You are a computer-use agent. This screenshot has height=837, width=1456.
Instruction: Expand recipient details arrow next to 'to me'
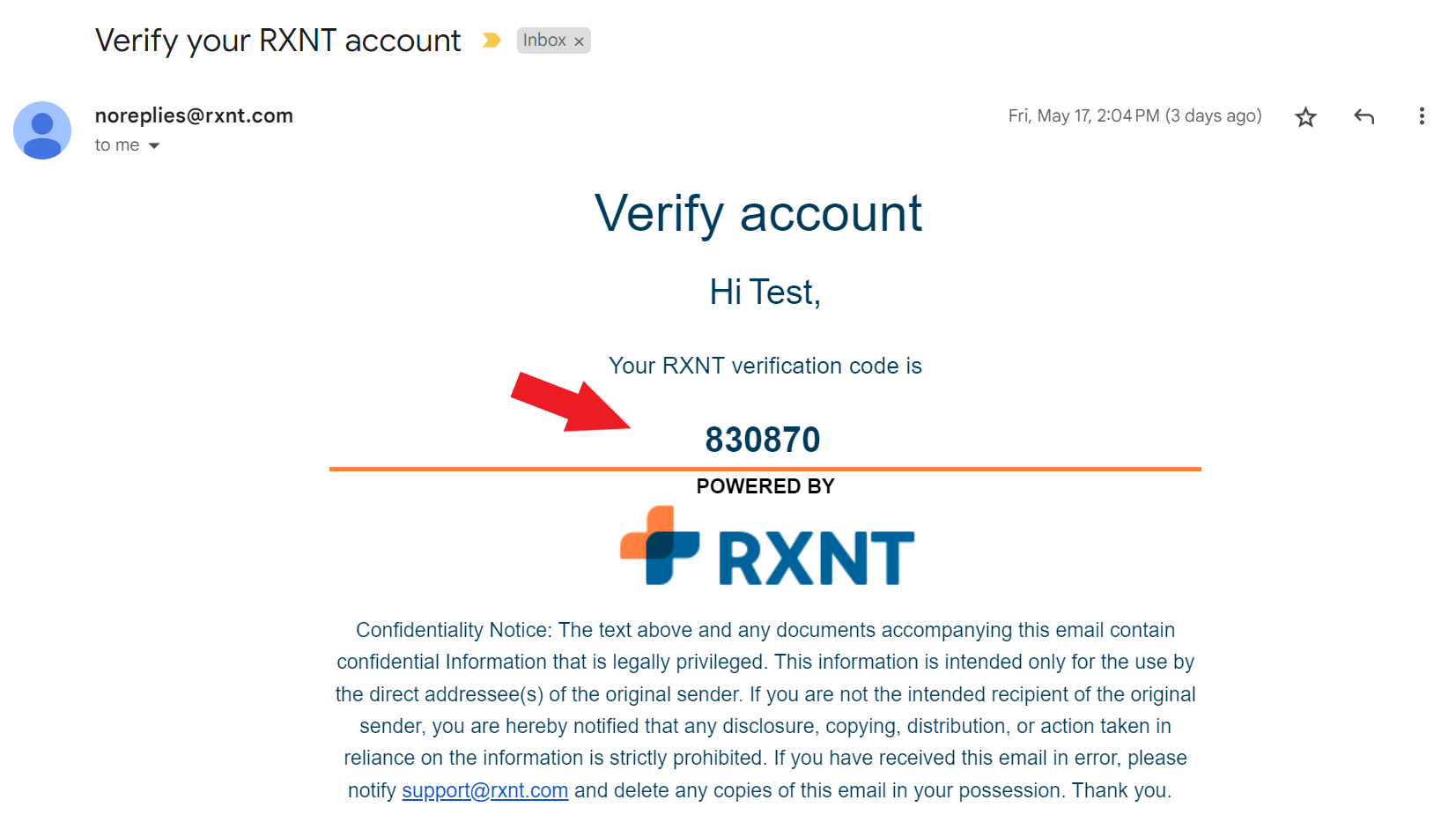pyautogui.click(x=154, y=145)
